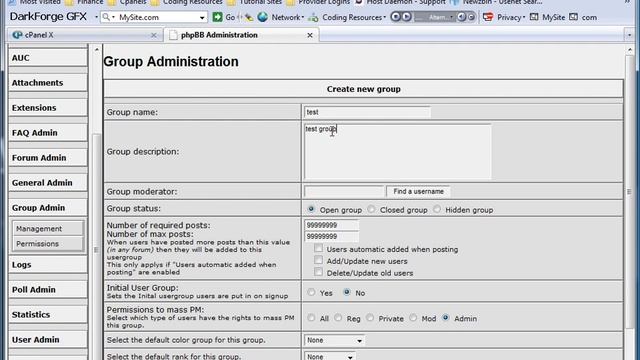Open Permissions under Group Admin
This screenshot has height=360, width=640.
point(48,244)
